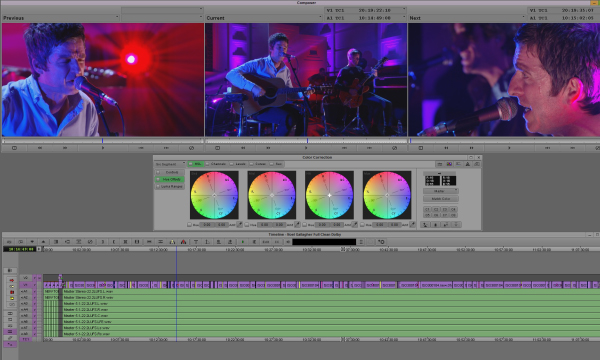The height and width of the screenshot is (360, 600).
Task: Pick the Midtone wheel eyedropper icon
Action: pyautogui.click(x=297, y=225)
